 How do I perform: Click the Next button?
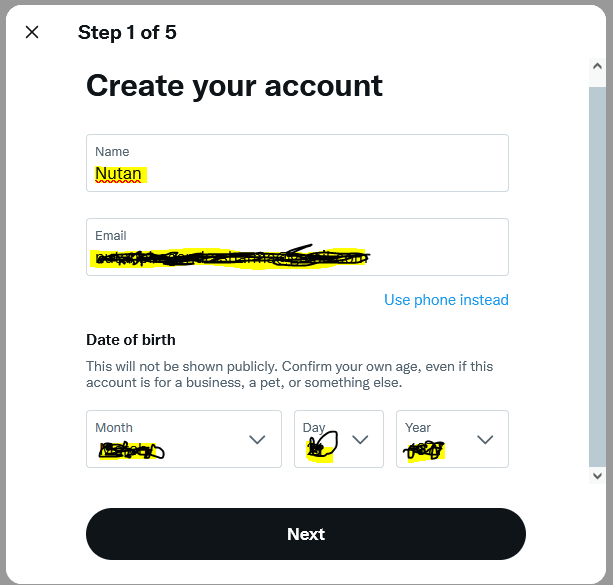(306, 534)
